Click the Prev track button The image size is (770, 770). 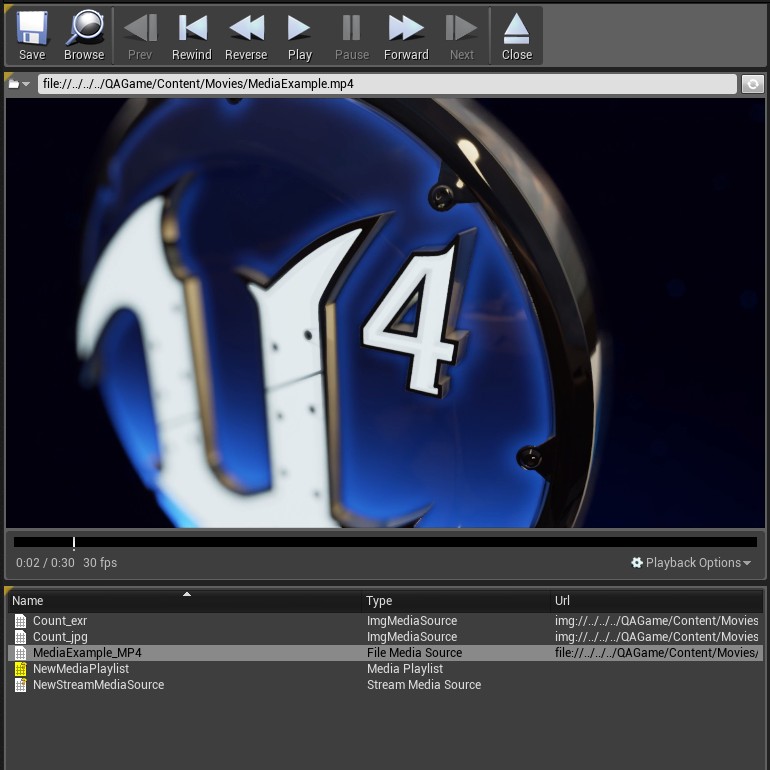coord(140,36)
